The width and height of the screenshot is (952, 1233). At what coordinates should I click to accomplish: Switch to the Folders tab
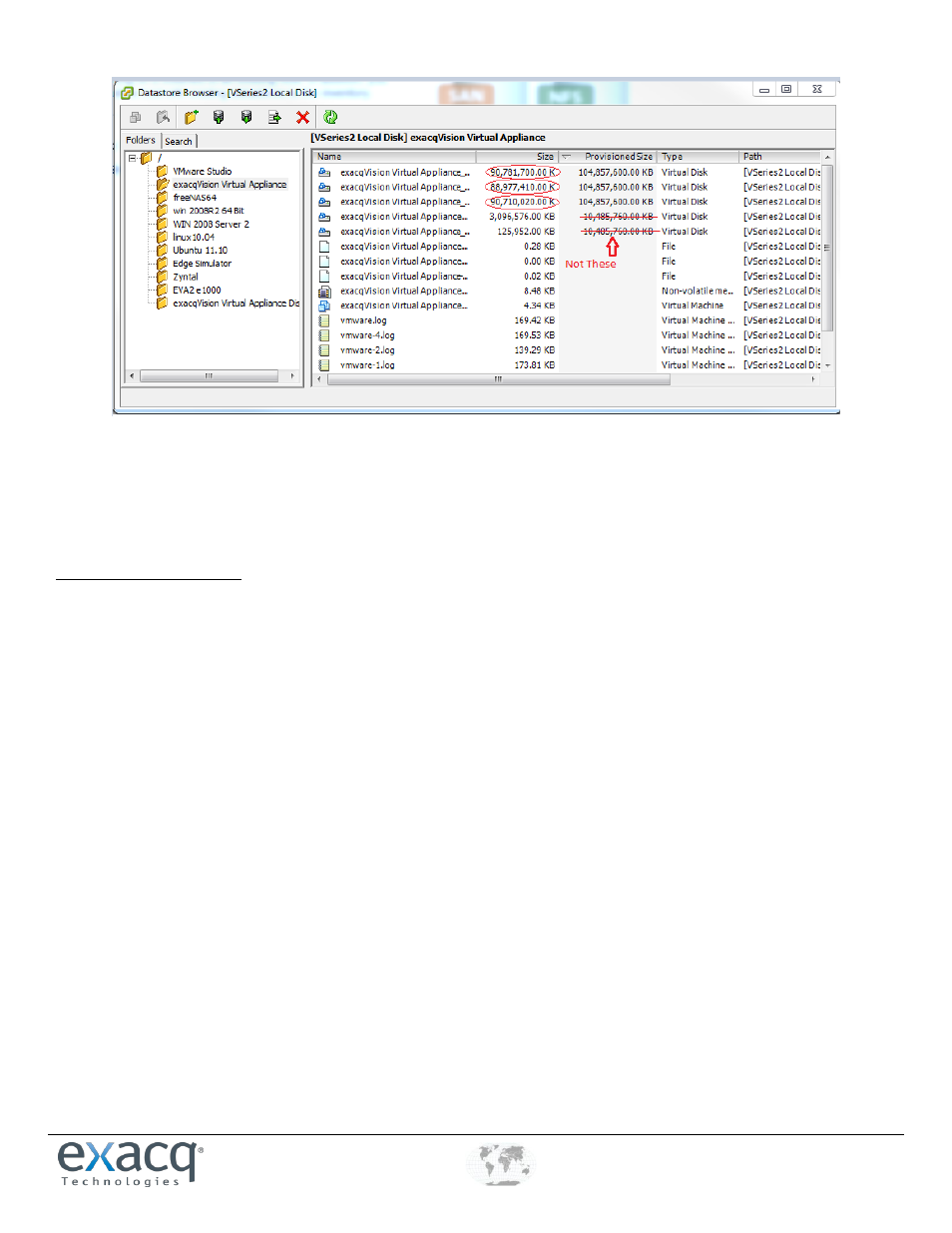[x=141, y=141]
